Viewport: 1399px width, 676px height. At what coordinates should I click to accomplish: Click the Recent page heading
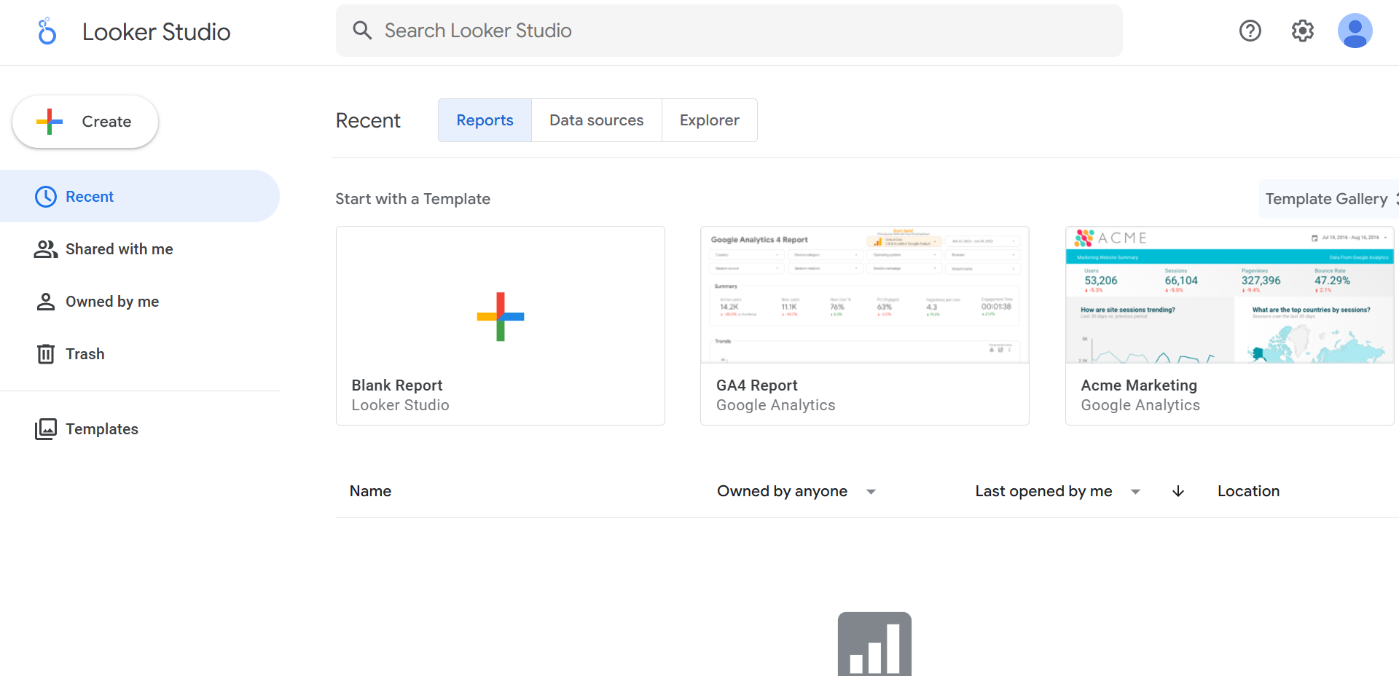368,120
